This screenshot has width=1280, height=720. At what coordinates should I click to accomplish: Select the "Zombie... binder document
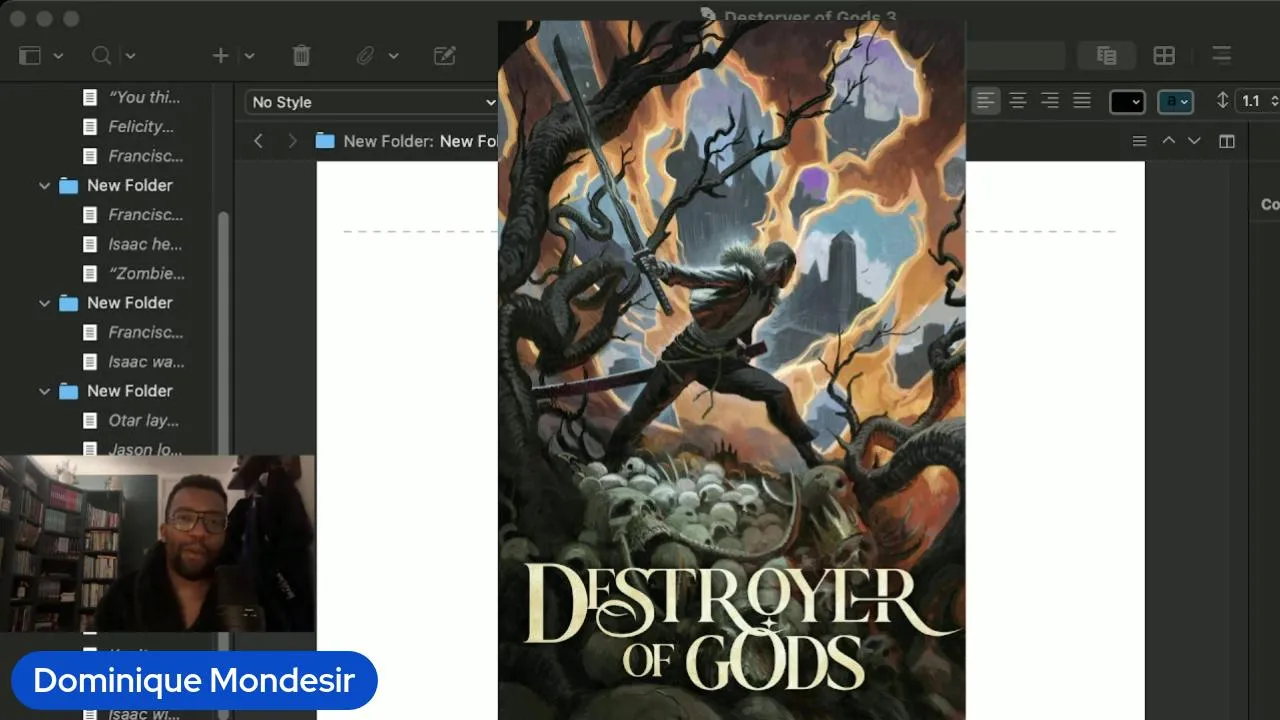(145, 273)
